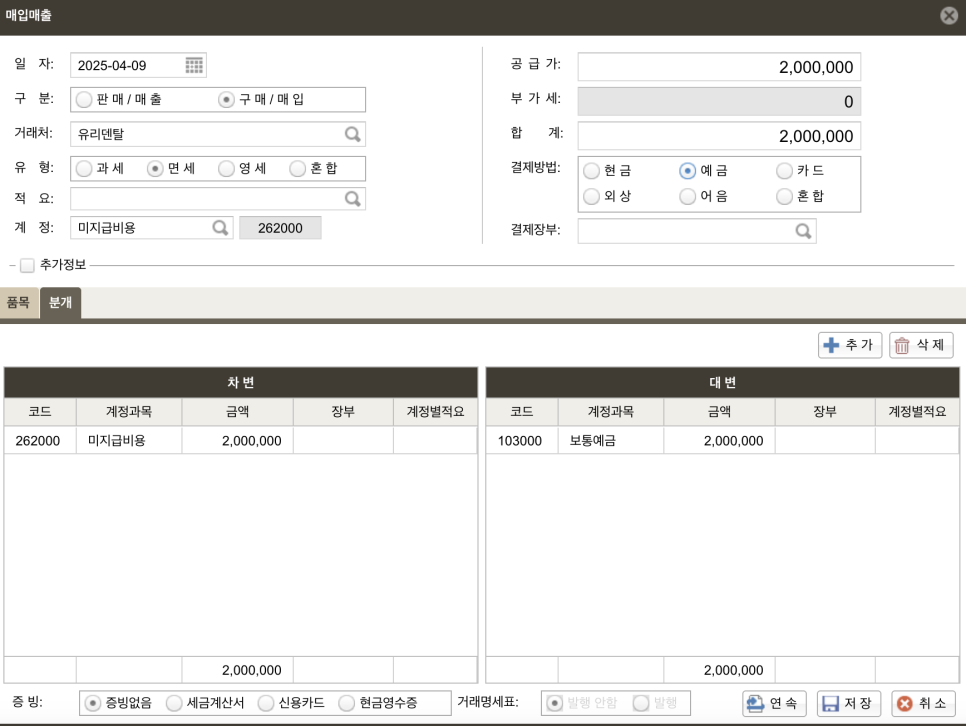This screenshot has width=966, height=726.
Task: Select 현금영수증 evidence option
Action: [347, 703]
